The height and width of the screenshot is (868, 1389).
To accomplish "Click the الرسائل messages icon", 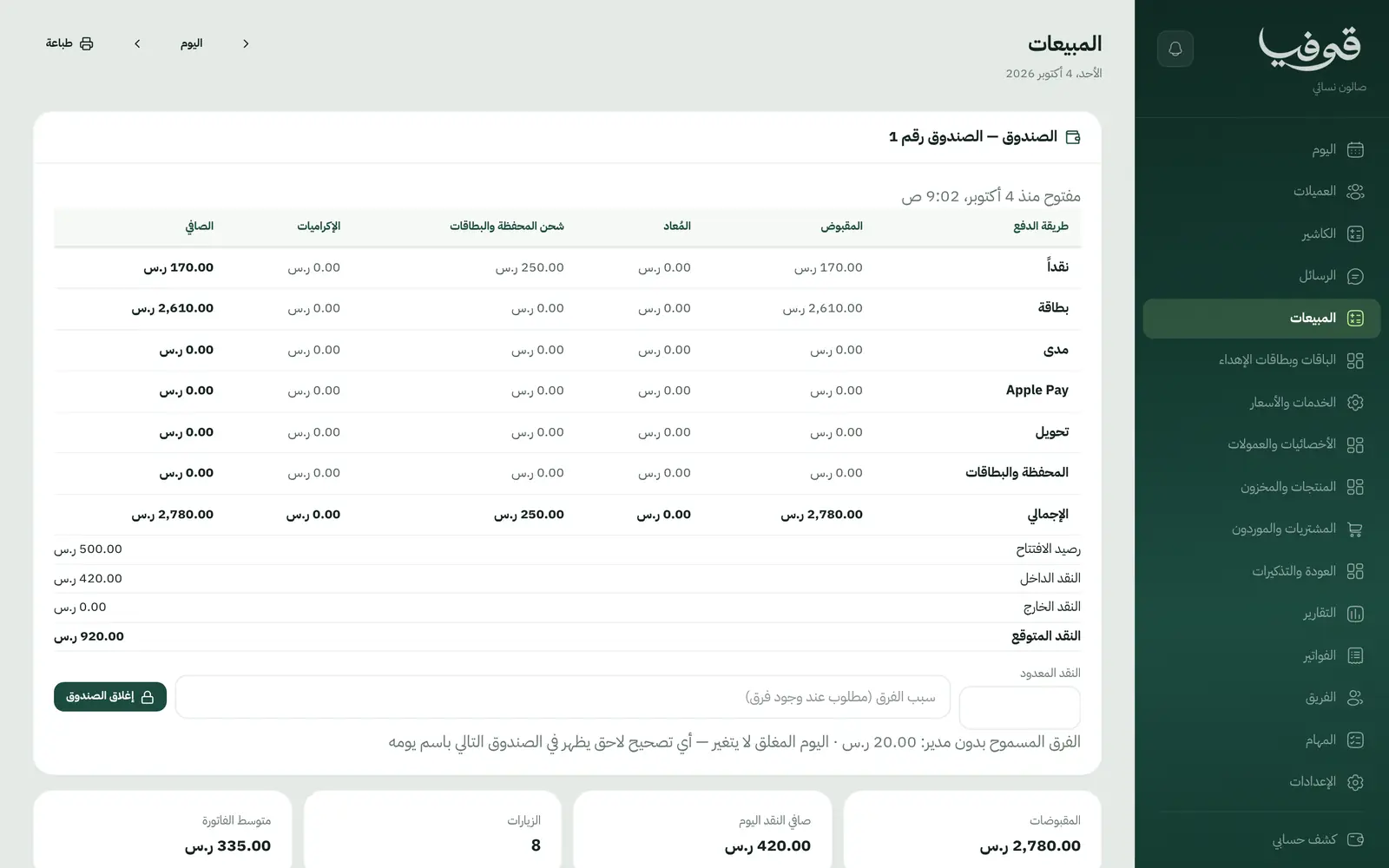I will pos(1355,276).
